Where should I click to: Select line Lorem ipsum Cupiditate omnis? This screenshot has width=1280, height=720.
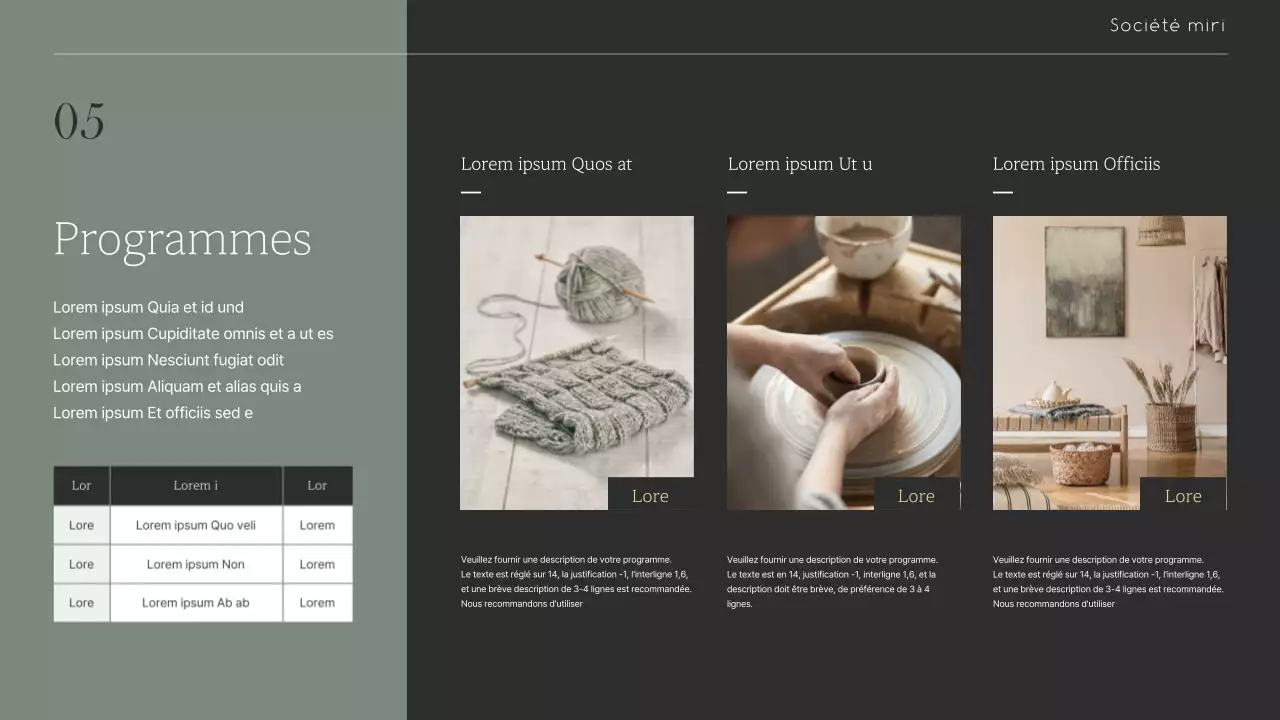(x=193, y=334)
